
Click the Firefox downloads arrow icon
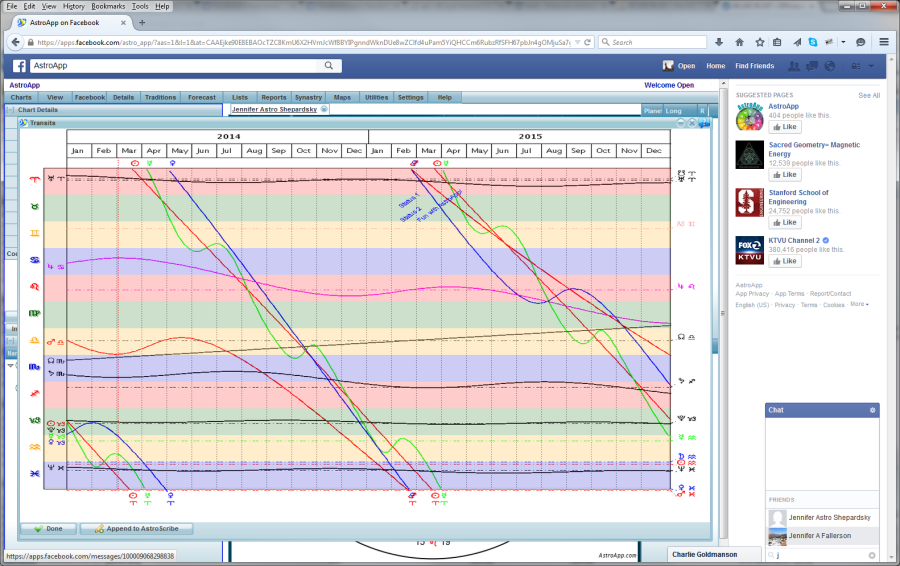[718, 43]
